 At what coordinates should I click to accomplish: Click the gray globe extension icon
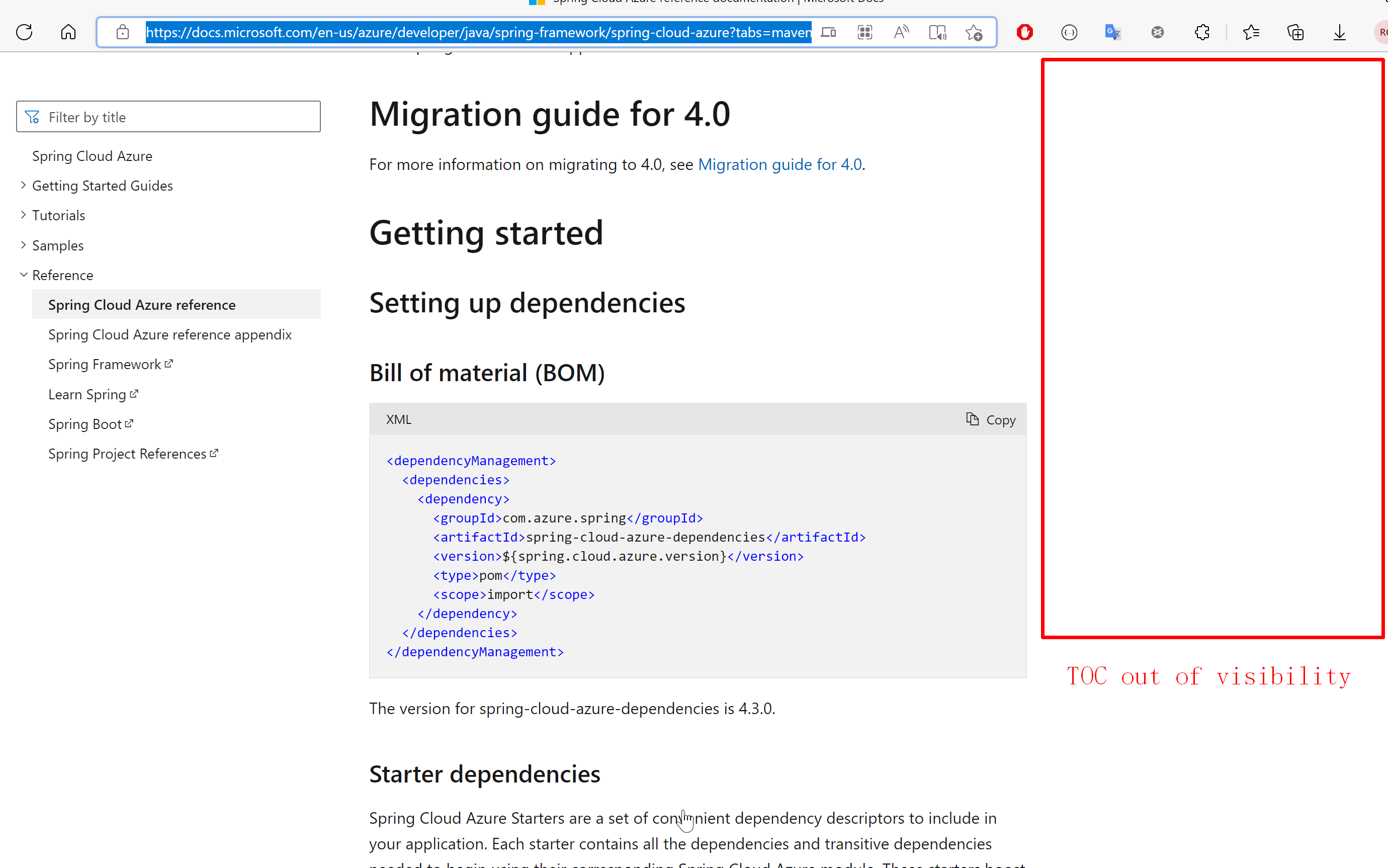click(1157, 32)
